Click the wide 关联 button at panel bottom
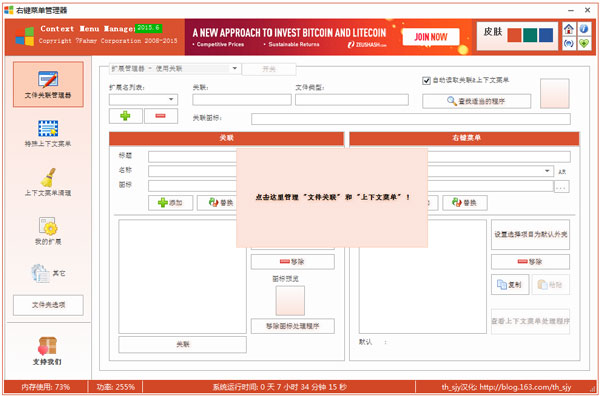 pyautogui.click(x=183, y=345)
